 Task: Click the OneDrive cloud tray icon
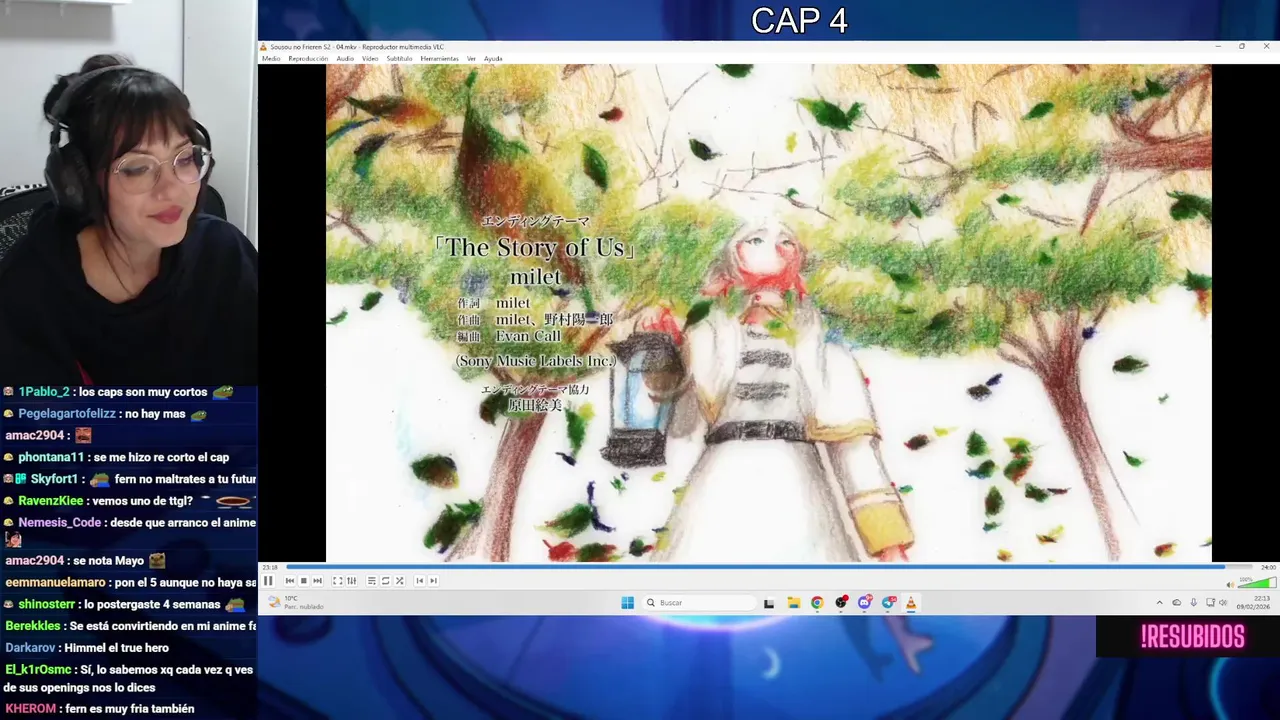click(1176, 603)
